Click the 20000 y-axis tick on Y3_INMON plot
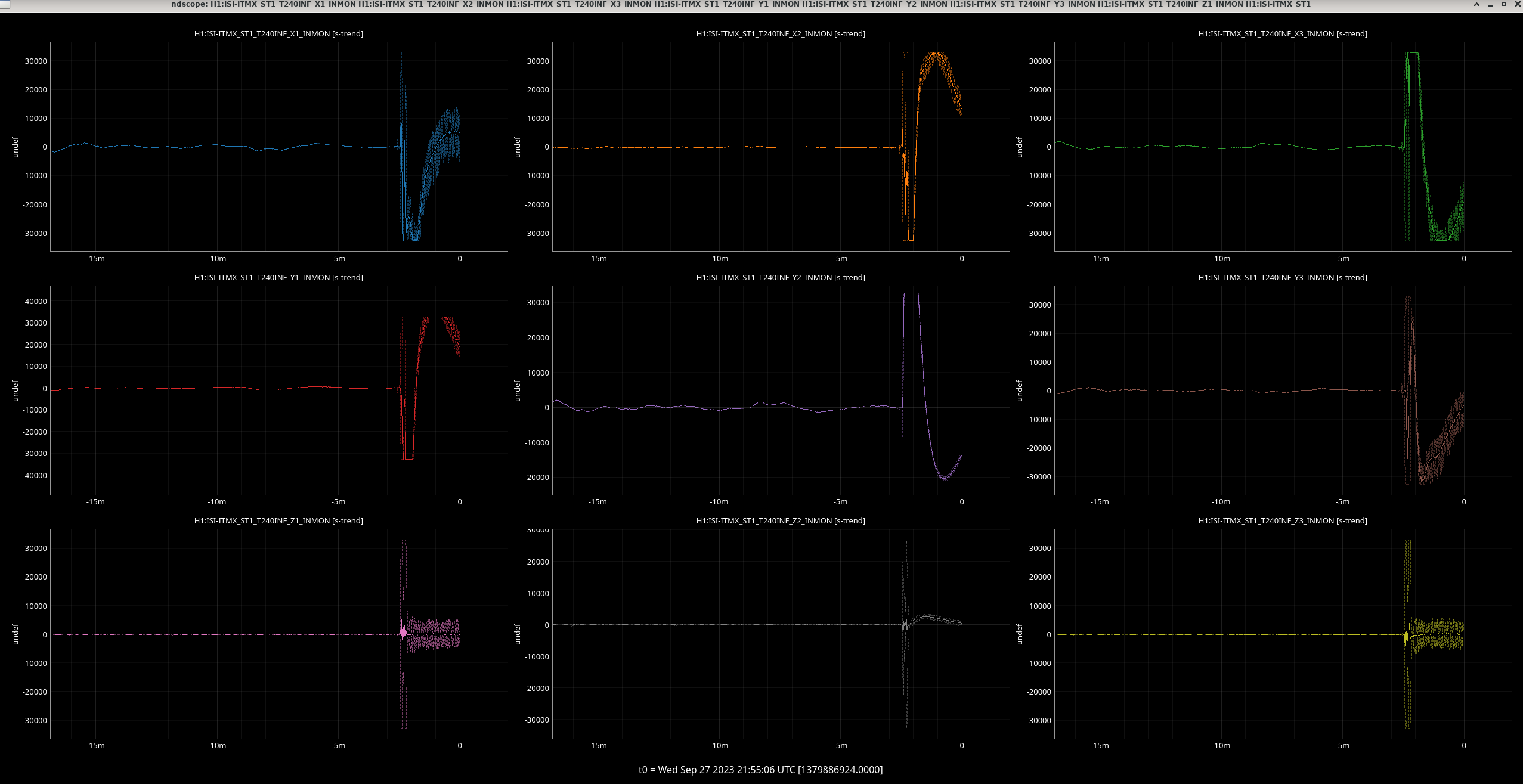Viewport: 1523px width, 784px height. [1040, 334]
